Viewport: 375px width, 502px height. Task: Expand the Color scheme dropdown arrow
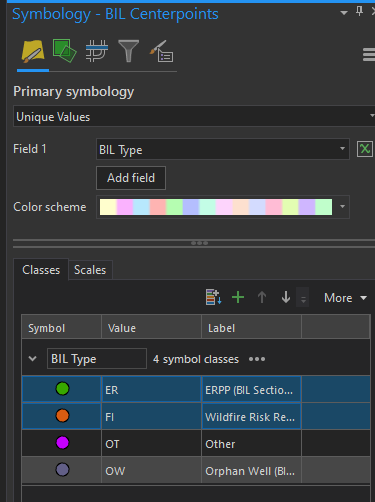342,207
